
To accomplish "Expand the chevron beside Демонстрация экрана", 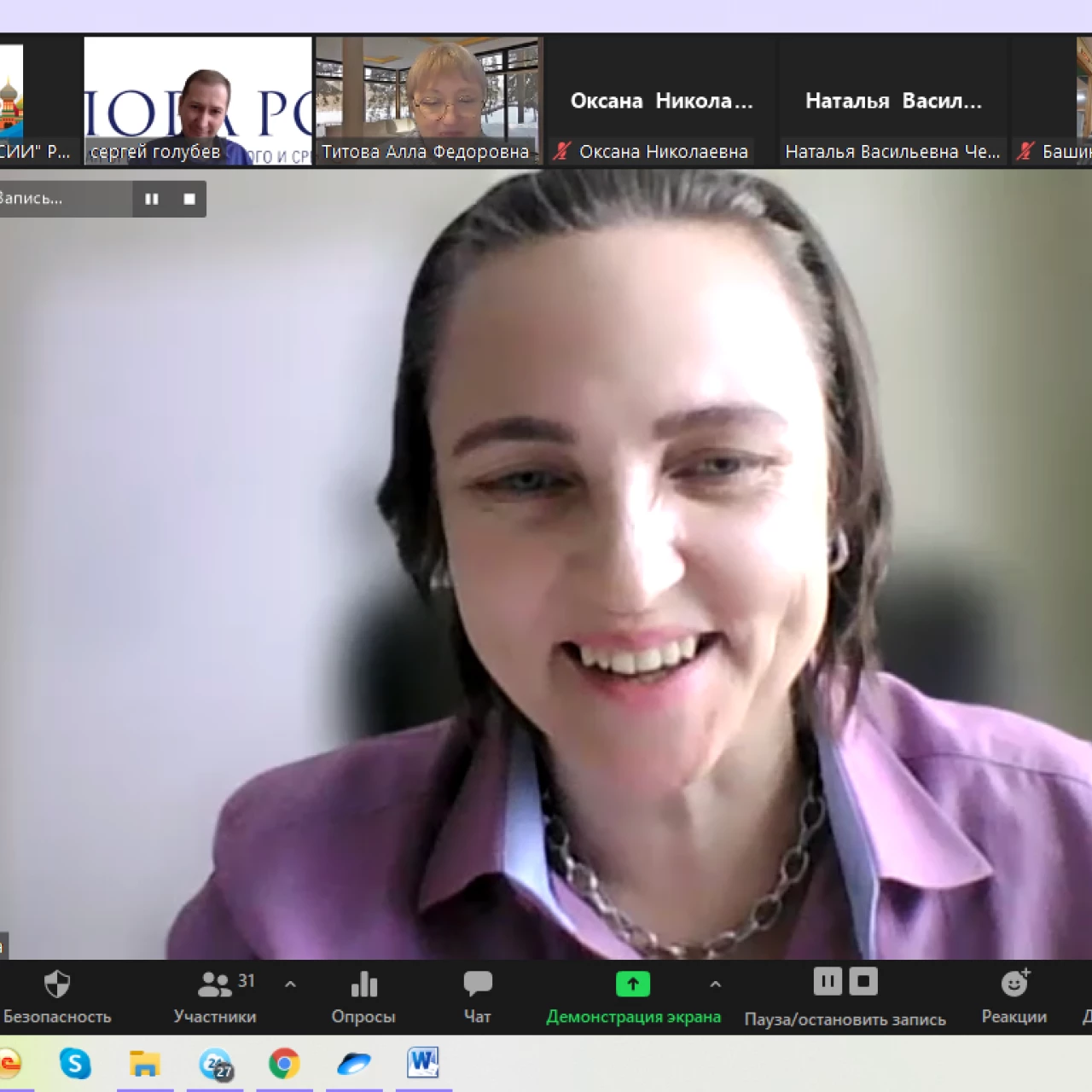I will click(715, 985).
